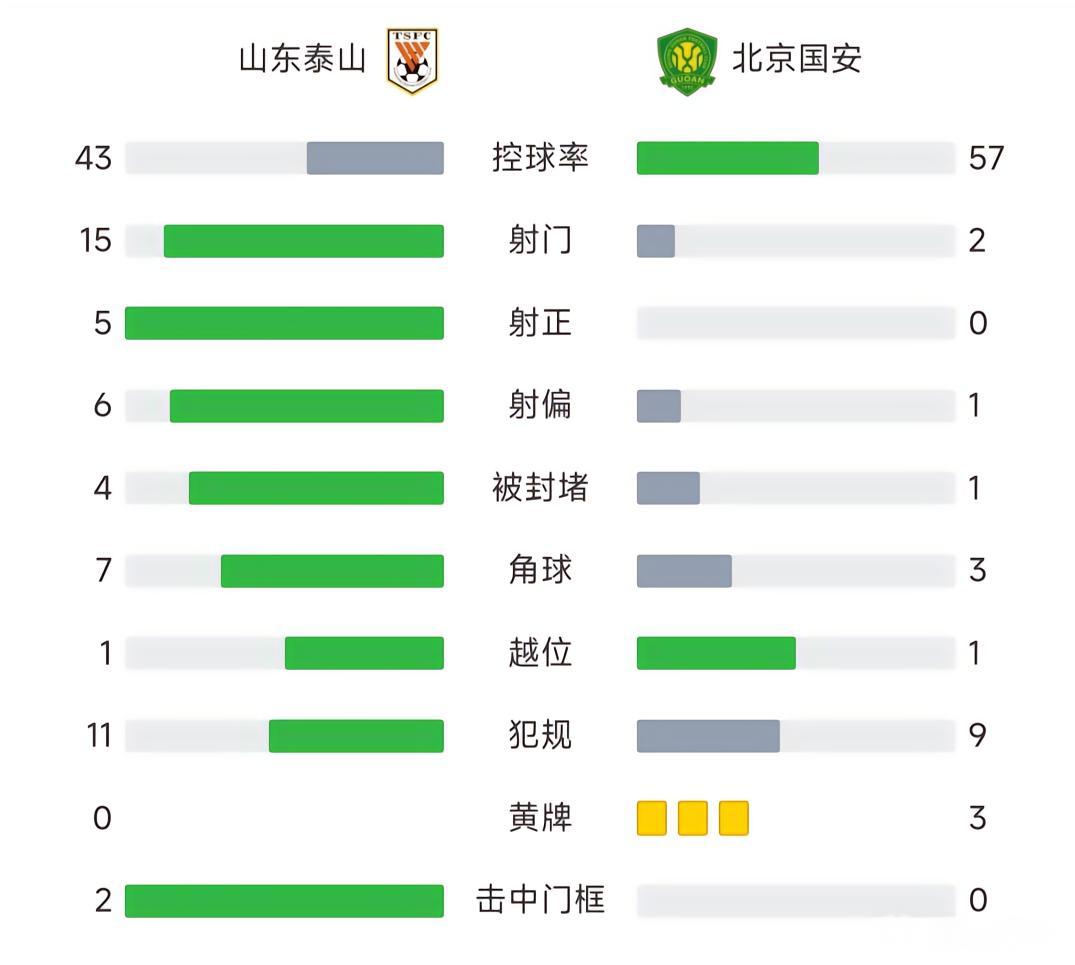Image resolution: width=1075 pixels, height=965 pixels.
Task: Click Shandong's gray possession bar
Action: tap(375, 158)
